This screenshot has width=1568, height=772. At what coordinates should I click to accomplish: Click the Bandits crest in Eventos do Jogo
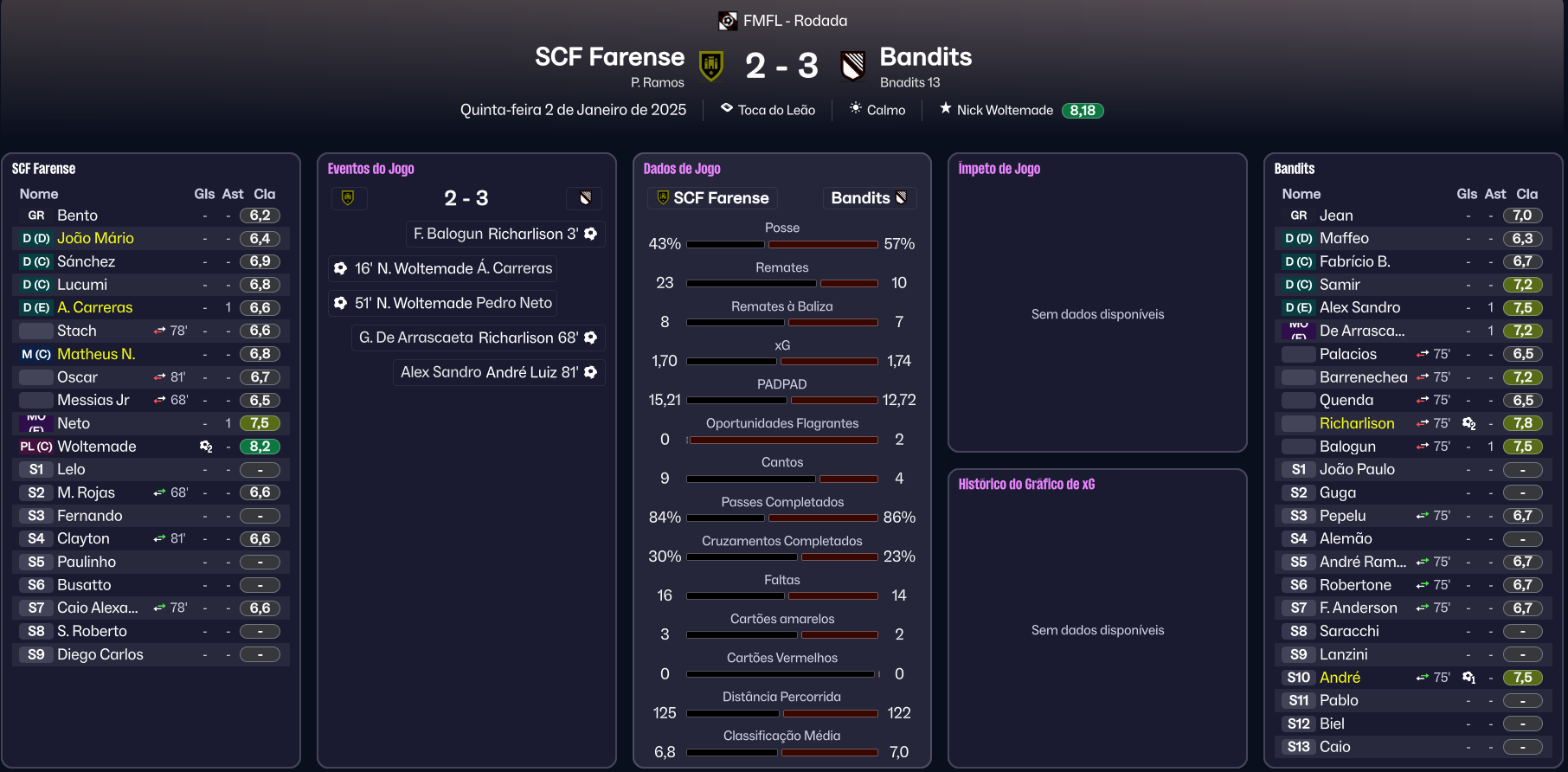tap(585, 198)
